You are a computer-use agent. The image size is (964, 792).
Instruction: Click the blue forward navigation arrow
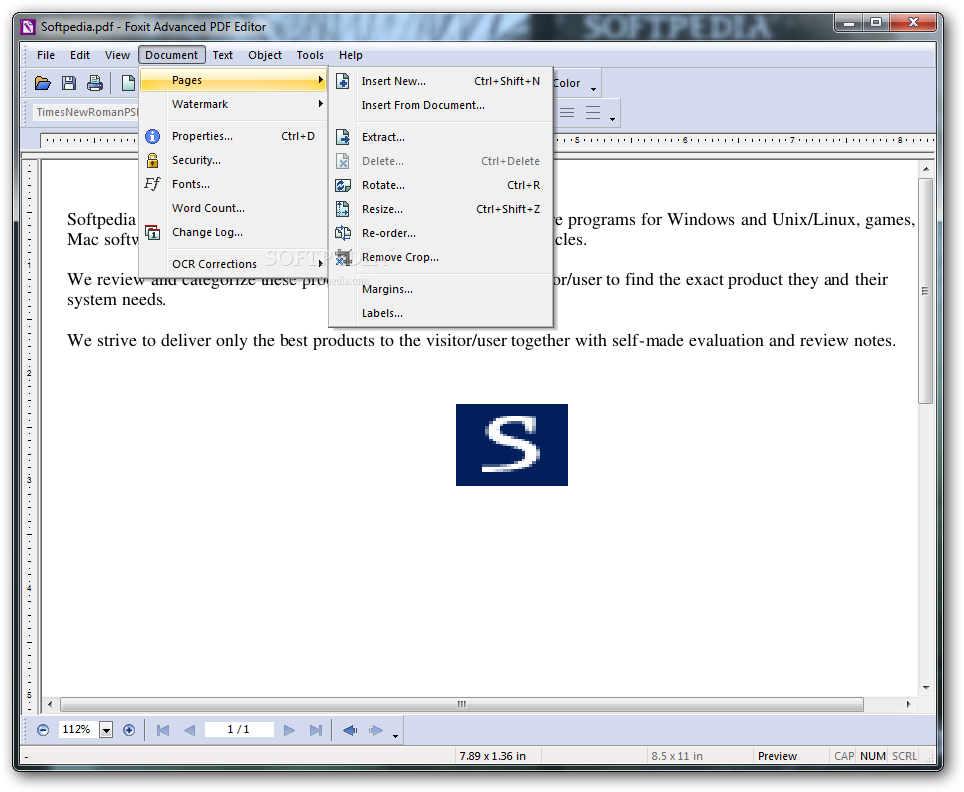[x=376, y=730]
